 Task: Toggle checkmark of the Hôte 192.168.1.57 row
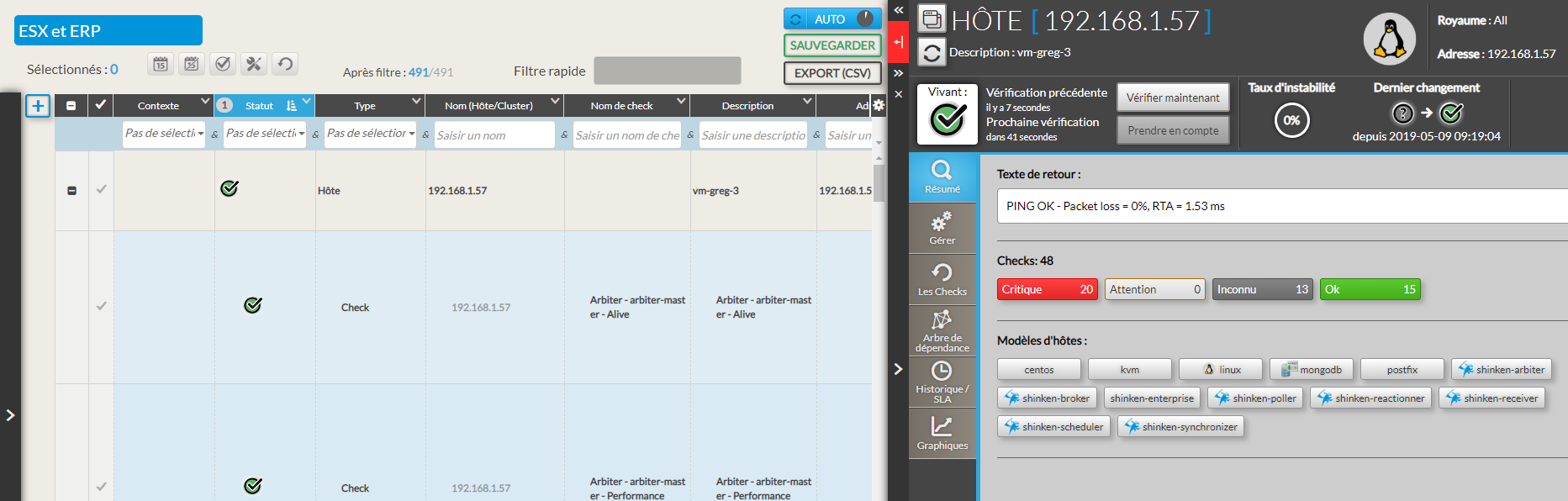(x=101, y=189)
